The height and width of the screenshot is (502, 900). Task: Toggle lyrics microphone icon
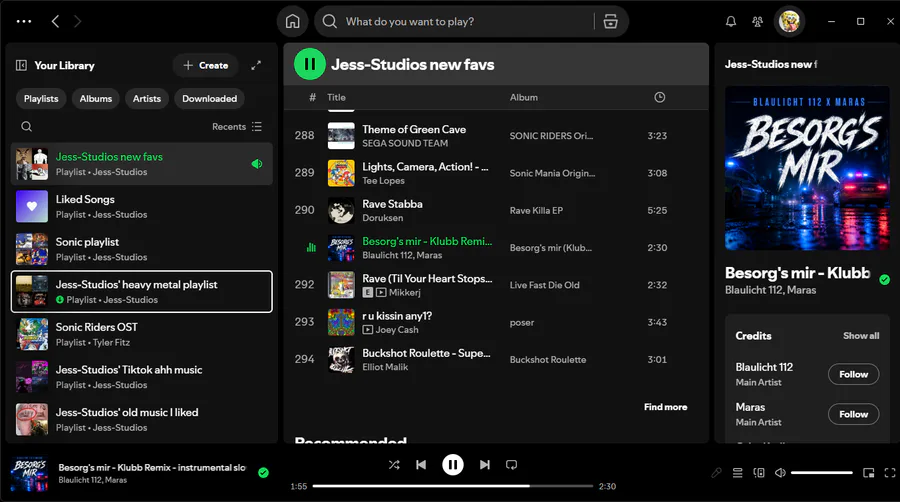pyautogui.click(x=716, y=473)
